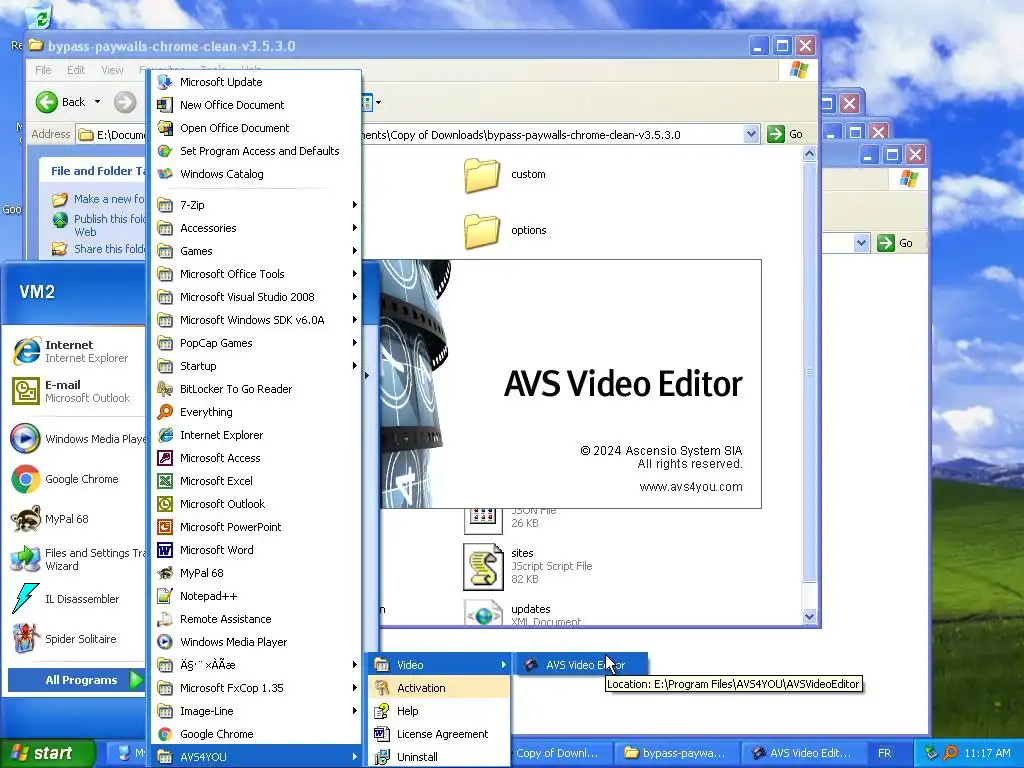1024x768 pixels.
Task: Open the File menu in Explorer
Action: [43, 70]
